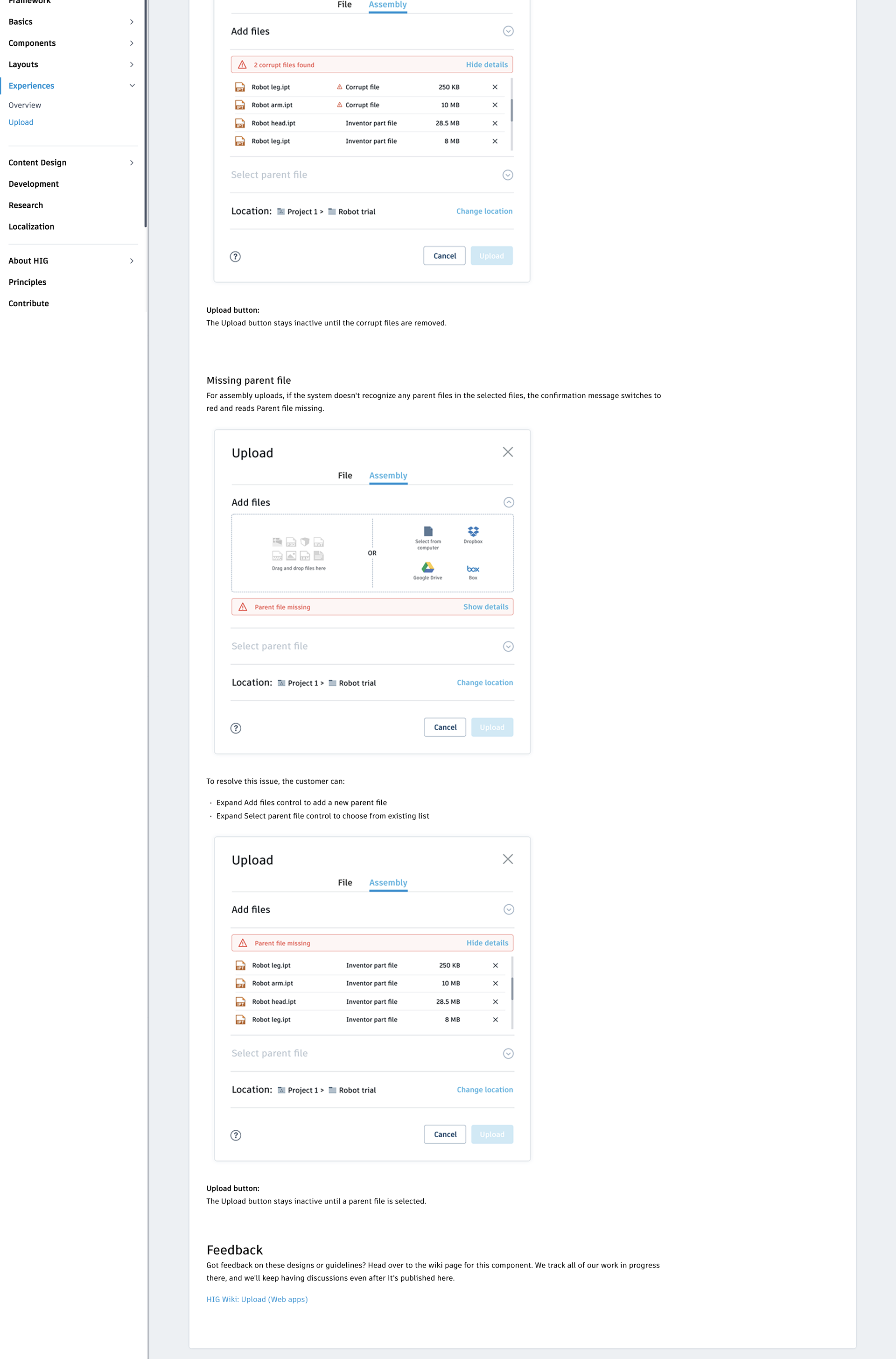Expand Select parent file in the top dialog

click(x=507, y=175)
